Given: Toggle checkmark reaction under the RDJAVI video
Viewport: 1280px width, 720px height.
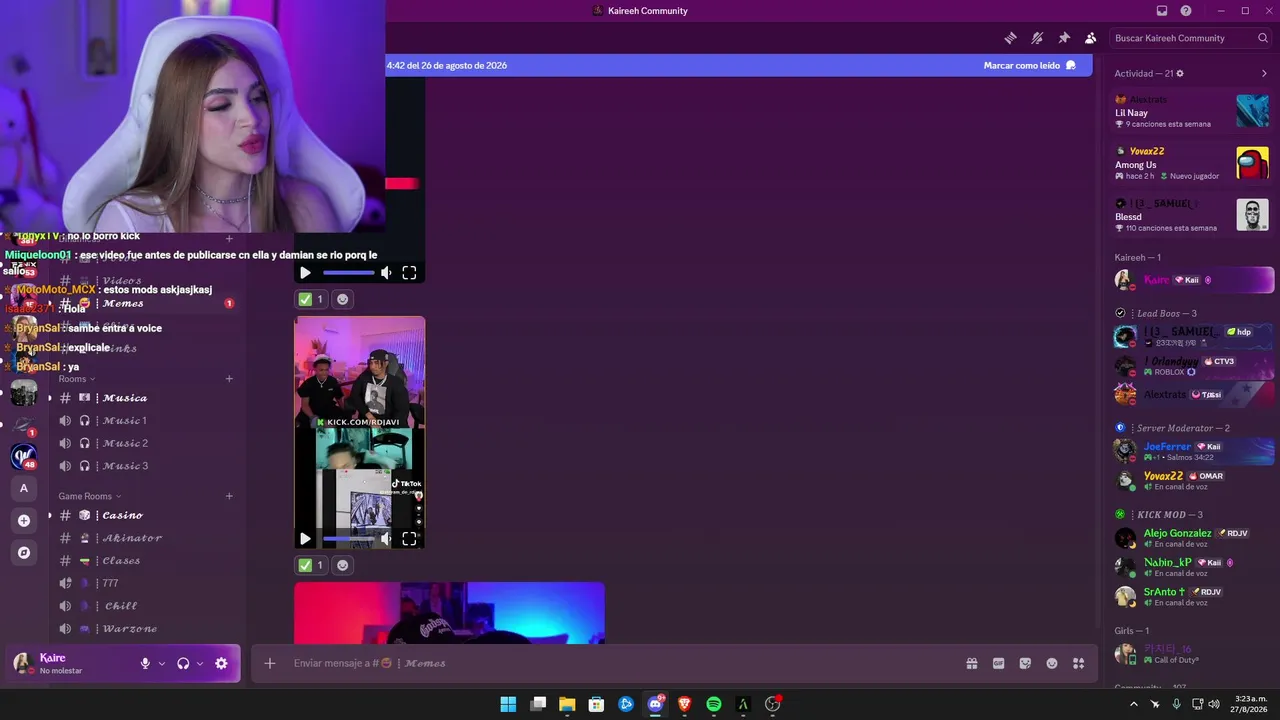Looking at the screenshot, I should pyautogui.click(x=310, y=565).
